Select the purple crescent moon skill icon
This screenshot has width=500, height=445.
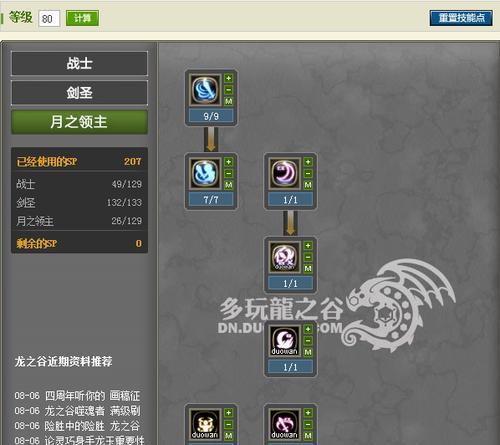click(x=284, y=173)
